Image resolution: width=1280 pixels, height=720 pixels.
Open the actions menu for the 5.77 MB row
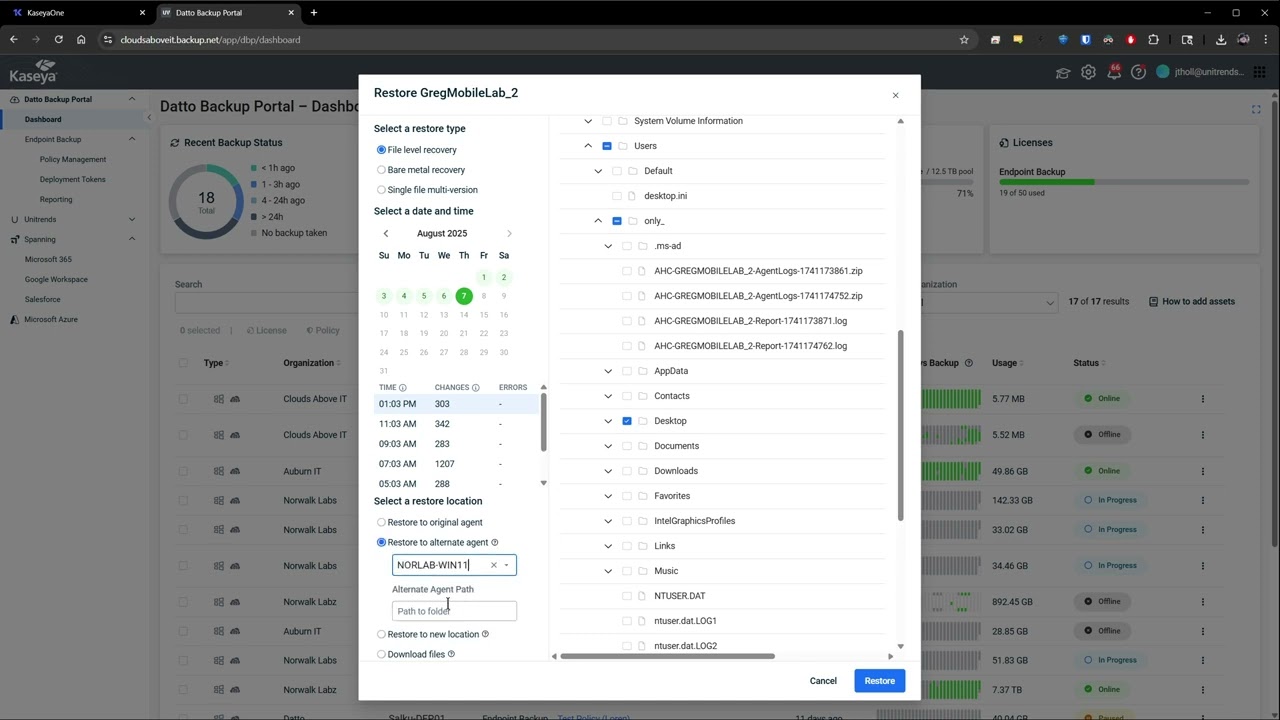[x=1203, y=399]
